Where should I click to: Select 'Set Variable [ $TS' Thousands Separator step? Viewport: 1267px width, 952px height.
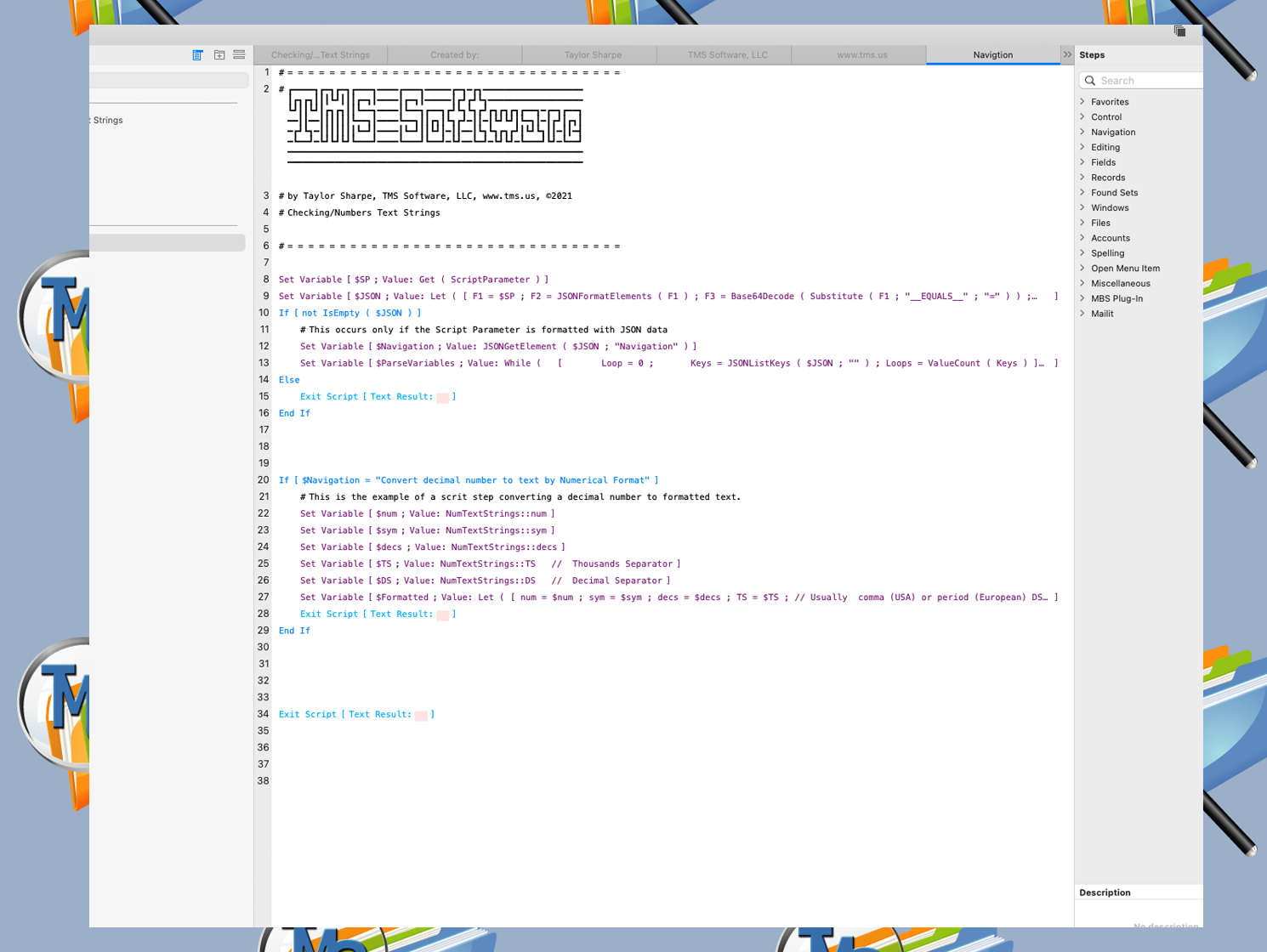pos(490,564)
